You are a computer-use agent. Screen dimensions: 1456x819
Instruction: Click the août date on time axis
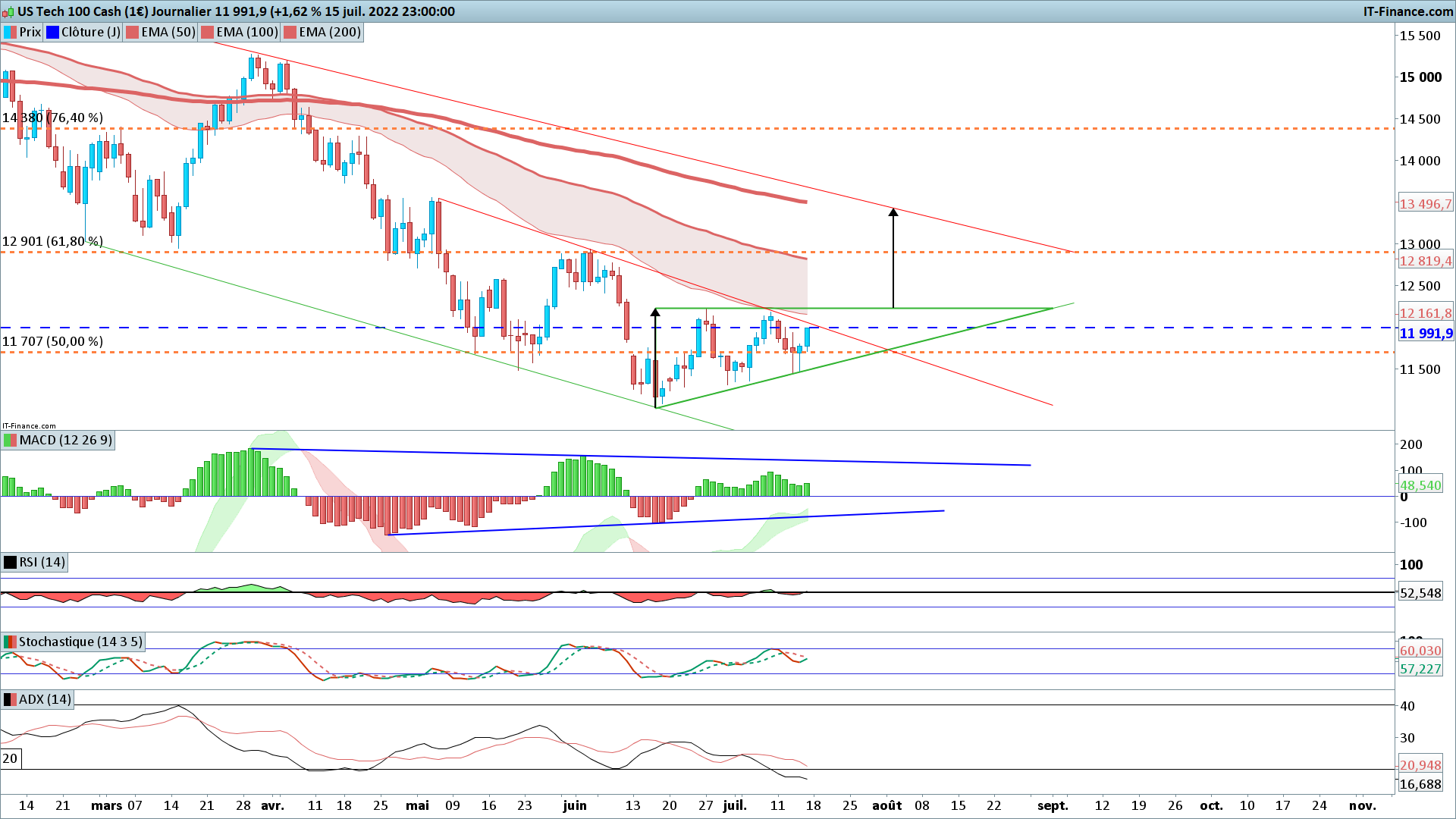pyautogui.click(x=886, y=805)
